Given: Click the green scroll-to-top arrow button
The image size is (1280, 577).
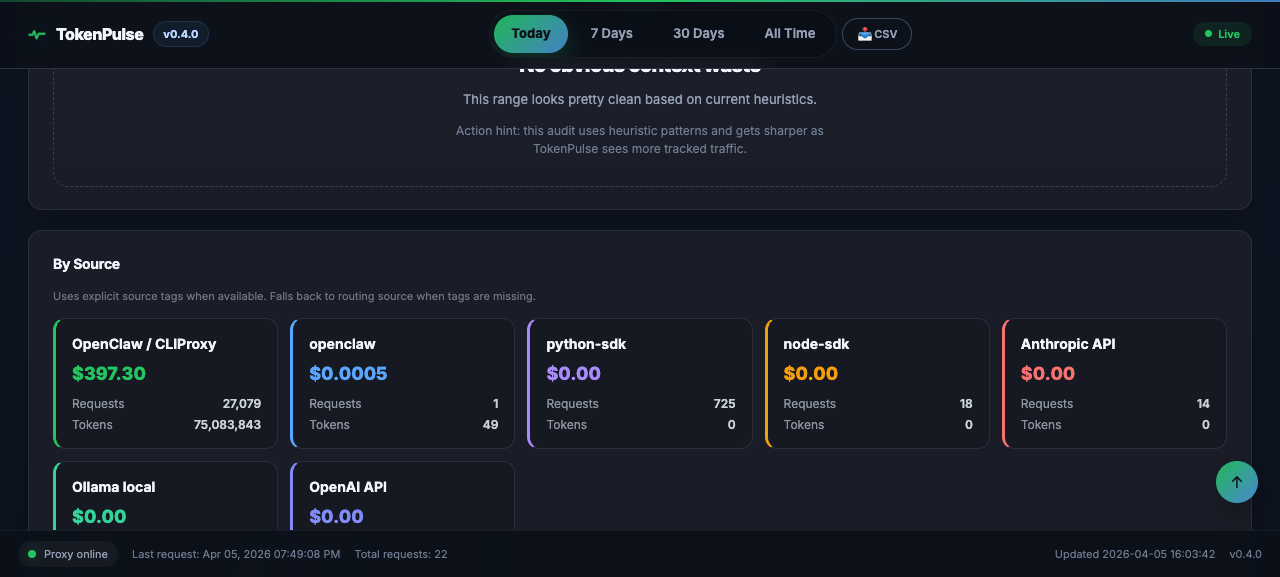Looking at the screenshot, I should click(1236, 481).
